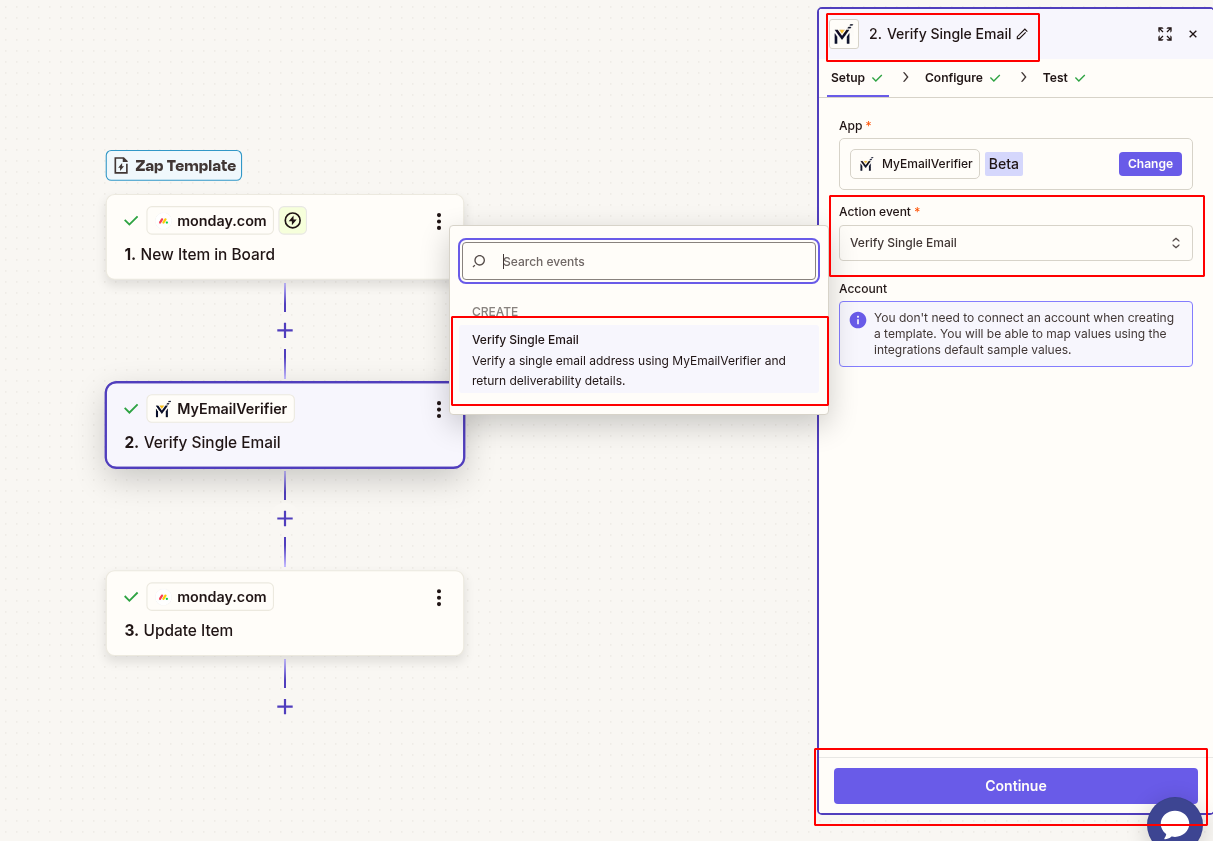1213x841 pixels.
Task: Click the MyEmailVerifier logo in the panel header
Action: (x=843, y=33)
